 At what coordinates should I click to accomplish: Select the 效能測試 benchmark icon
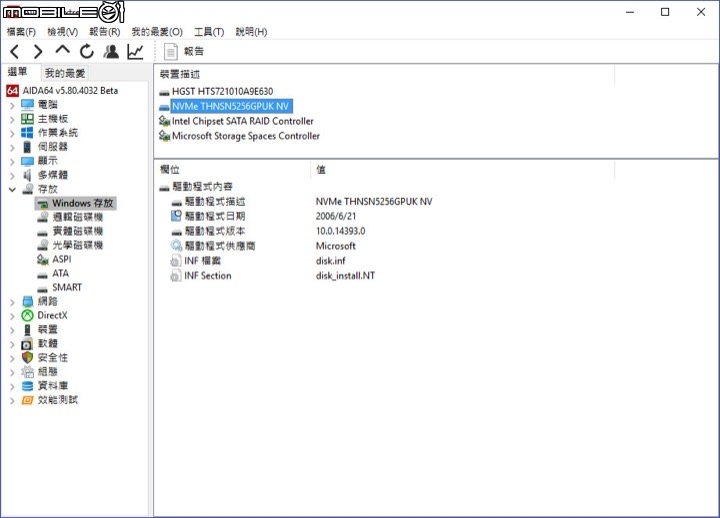(27, 400)
